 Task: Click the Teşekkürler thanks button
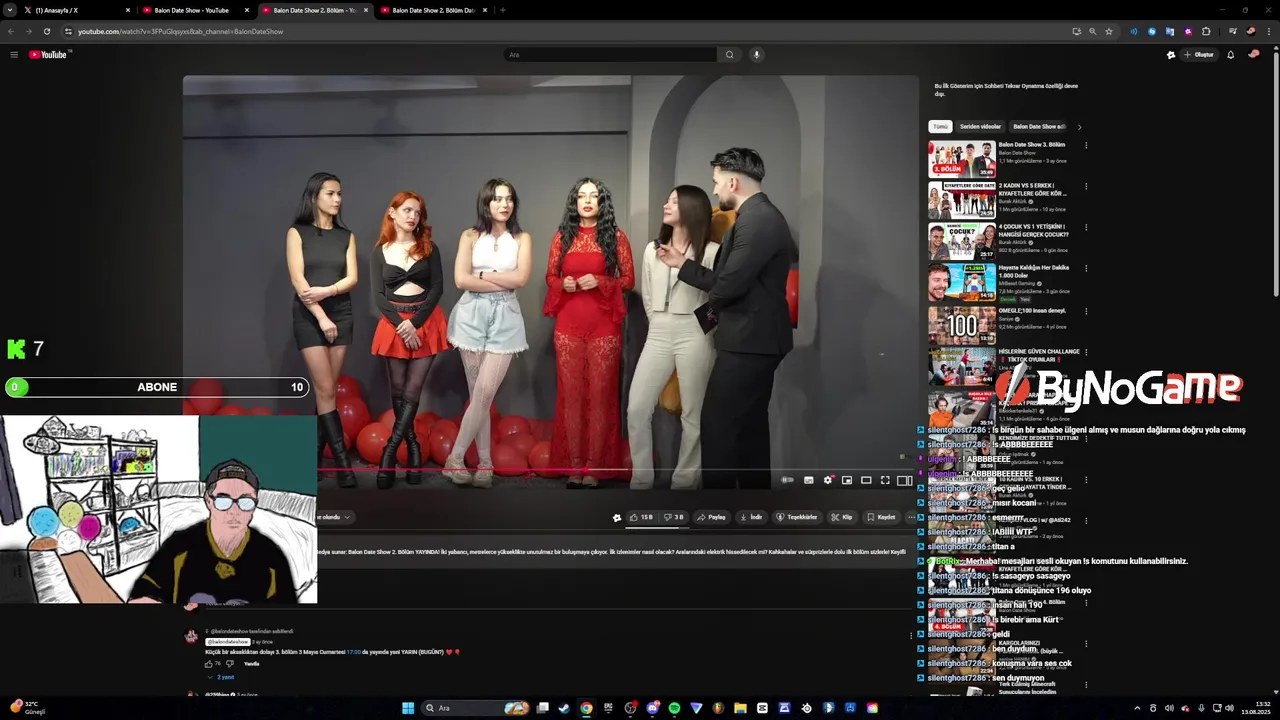797,517
